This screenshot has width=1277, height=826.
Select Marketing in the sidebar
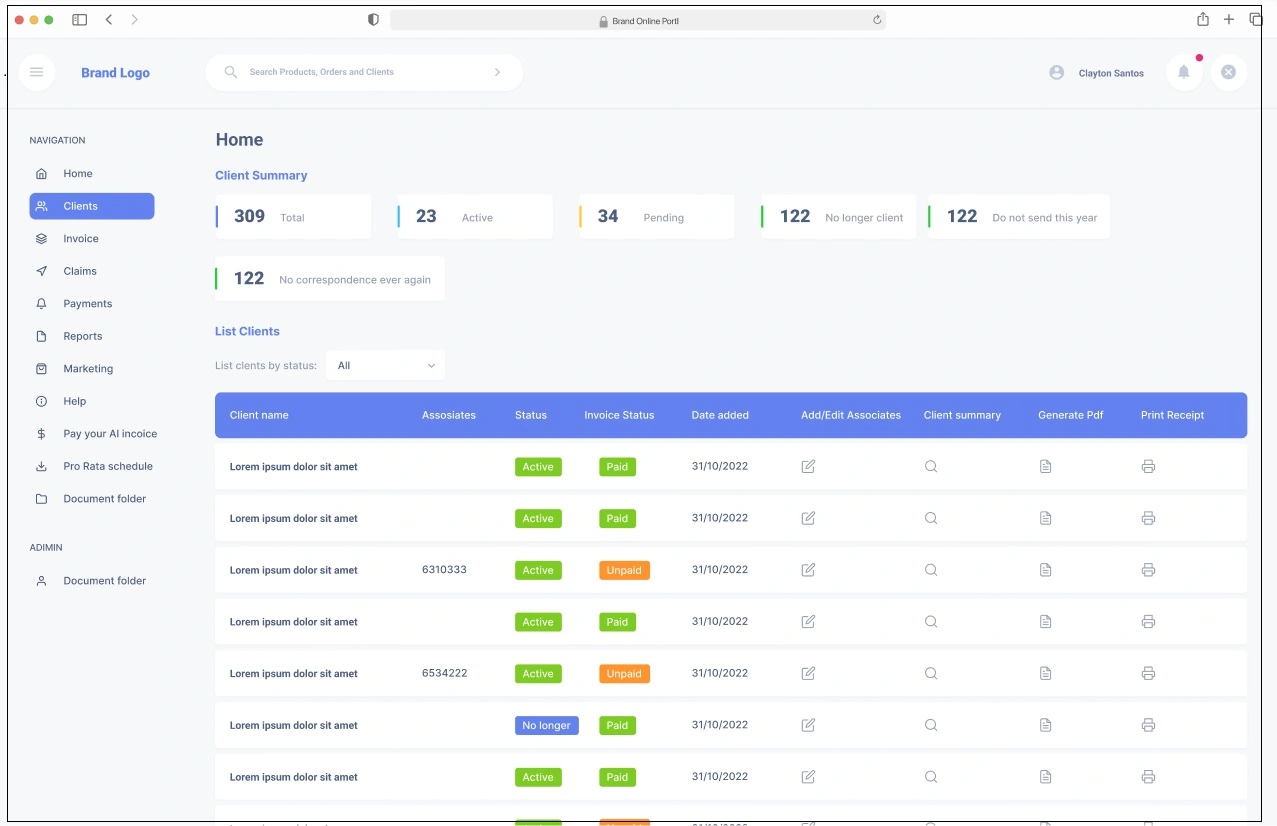click(x=88, y=369)
